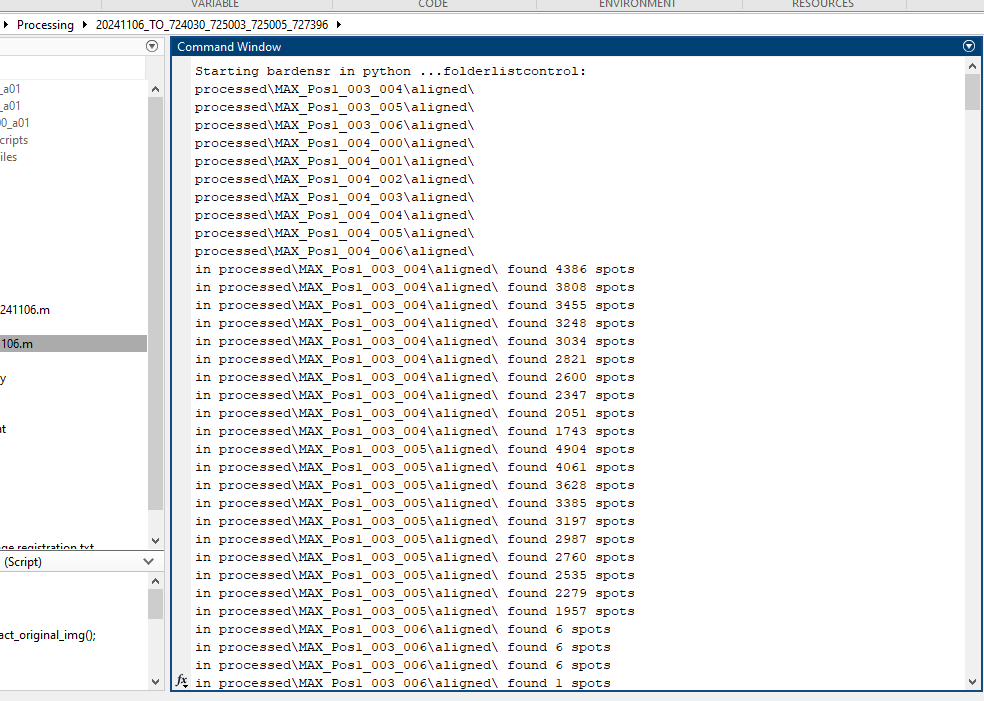
Task: Click the file list scroll-down arrow
Action: coord(155,540)
